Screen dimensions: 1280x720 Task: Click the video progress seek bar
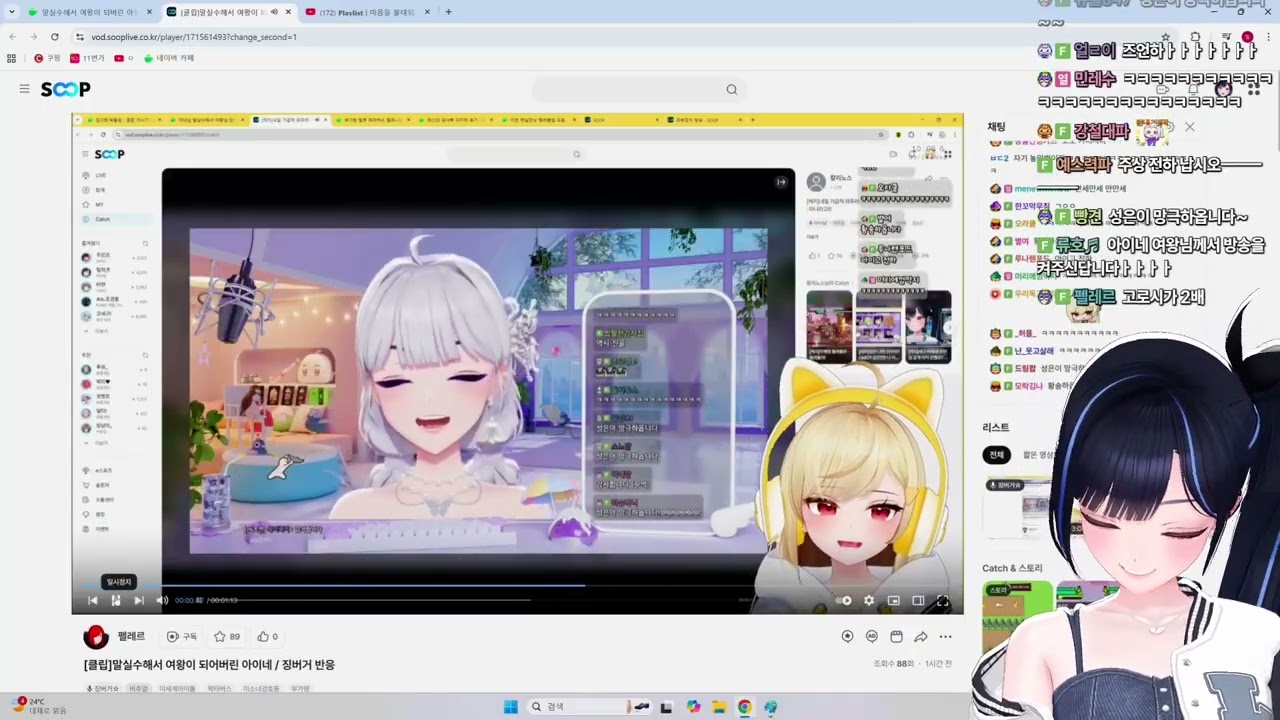click(x=517, y=585)
